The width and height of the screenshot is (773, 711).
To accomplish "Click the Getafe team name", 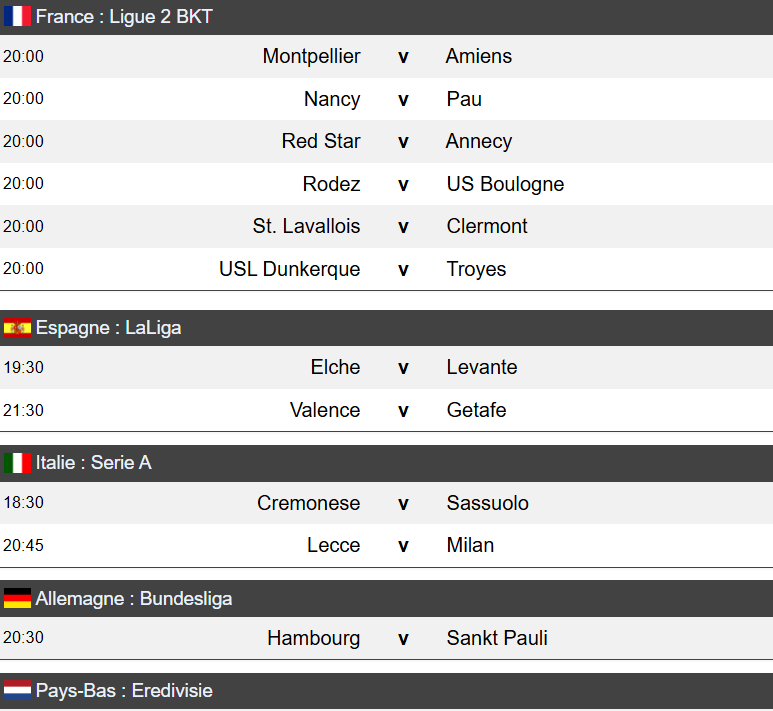I will [x=476, y=410].
